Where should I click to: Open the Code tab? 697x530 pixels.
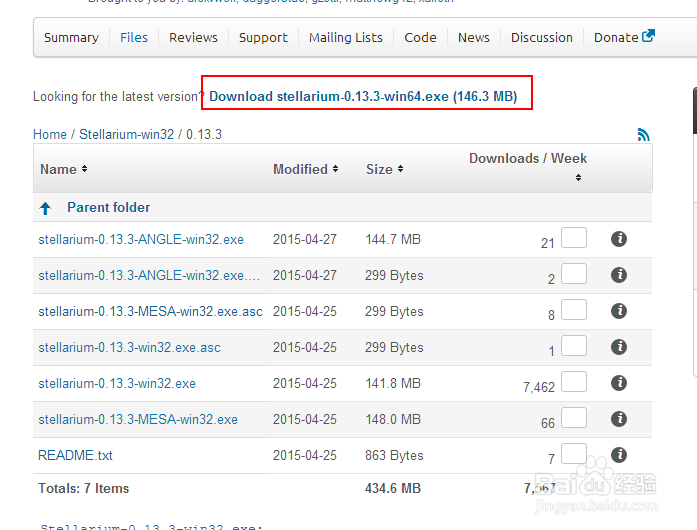pos(420,37)
